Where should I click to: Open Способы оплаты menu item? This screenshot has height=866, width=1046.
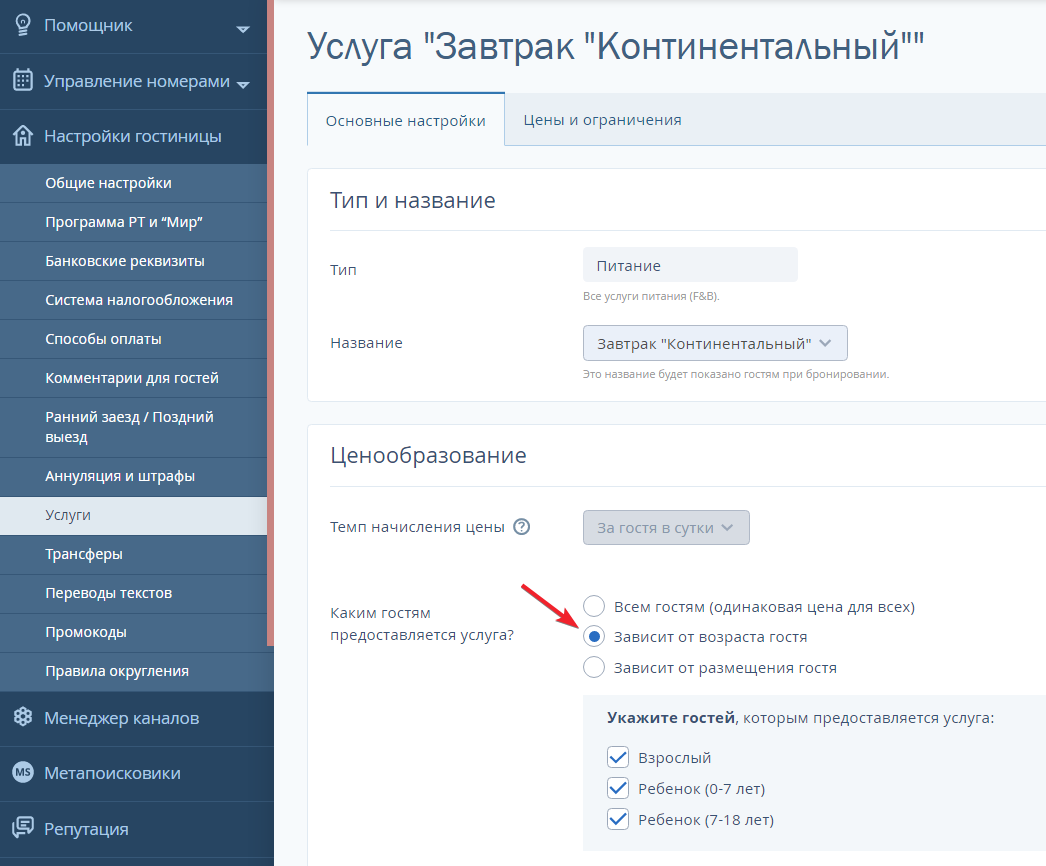tap(133, 339)
